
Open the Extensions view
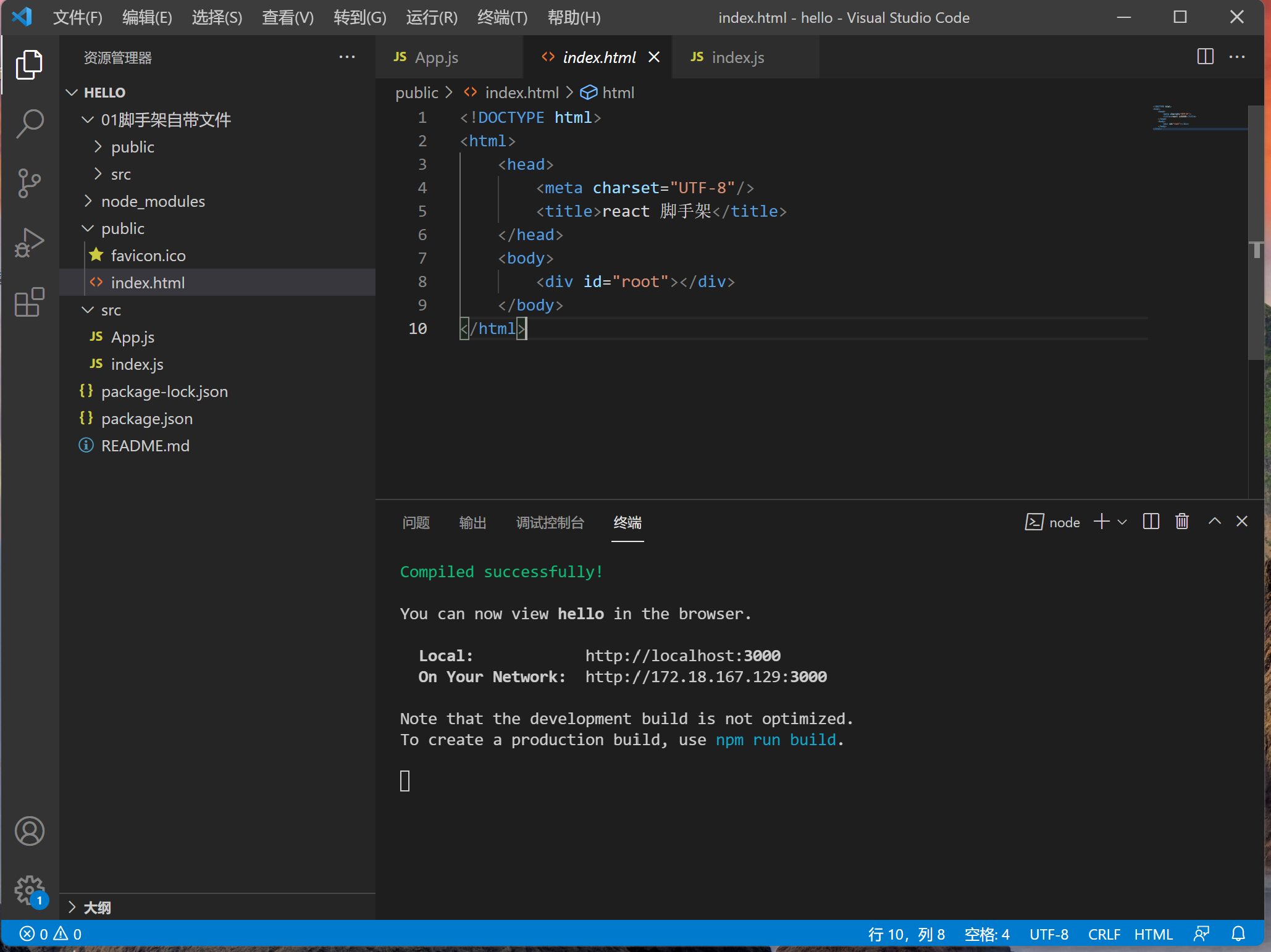click(x=29, y=302)
